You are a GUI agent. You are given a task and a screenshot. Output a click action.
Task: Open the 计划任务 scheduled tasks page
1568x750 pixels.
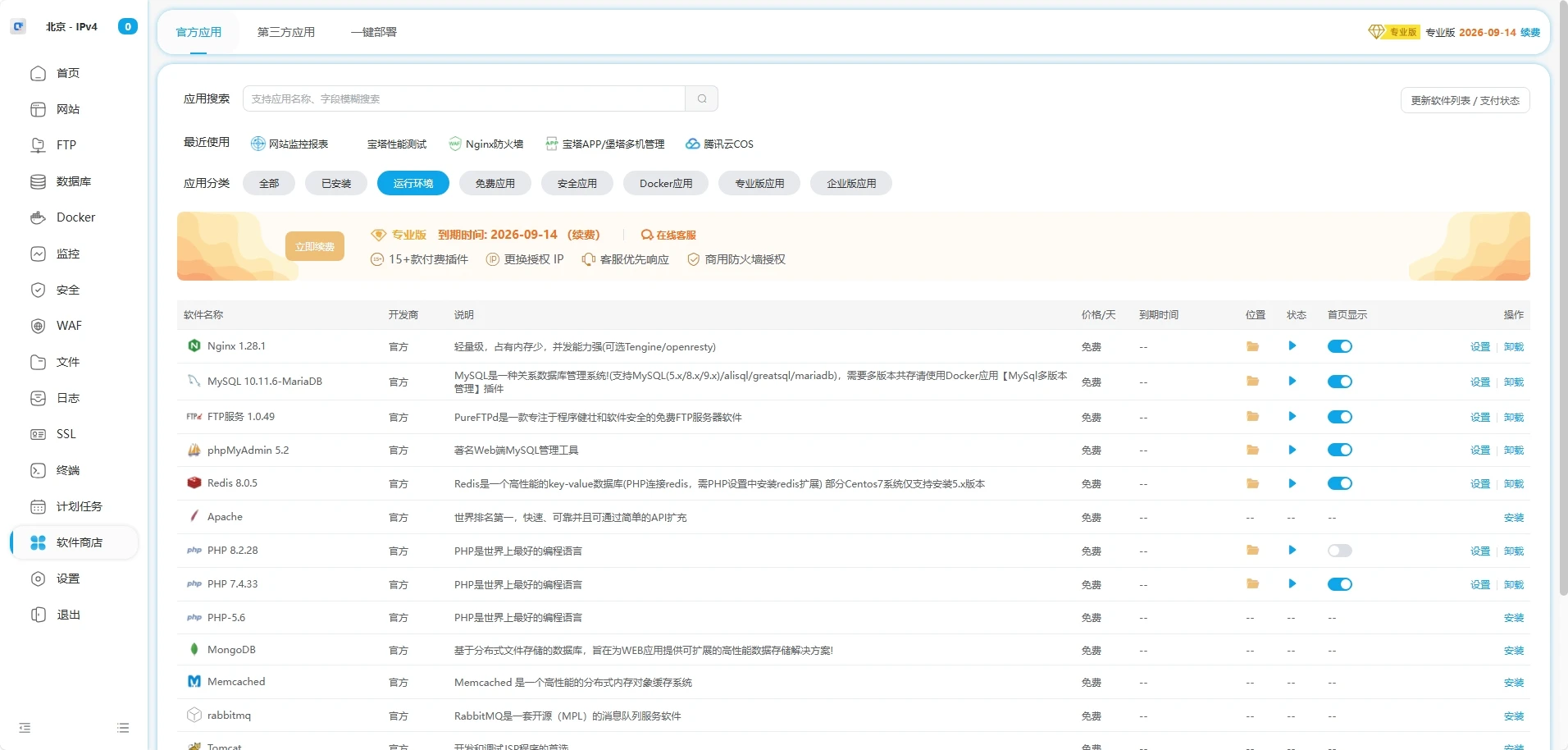click(78, 506)
